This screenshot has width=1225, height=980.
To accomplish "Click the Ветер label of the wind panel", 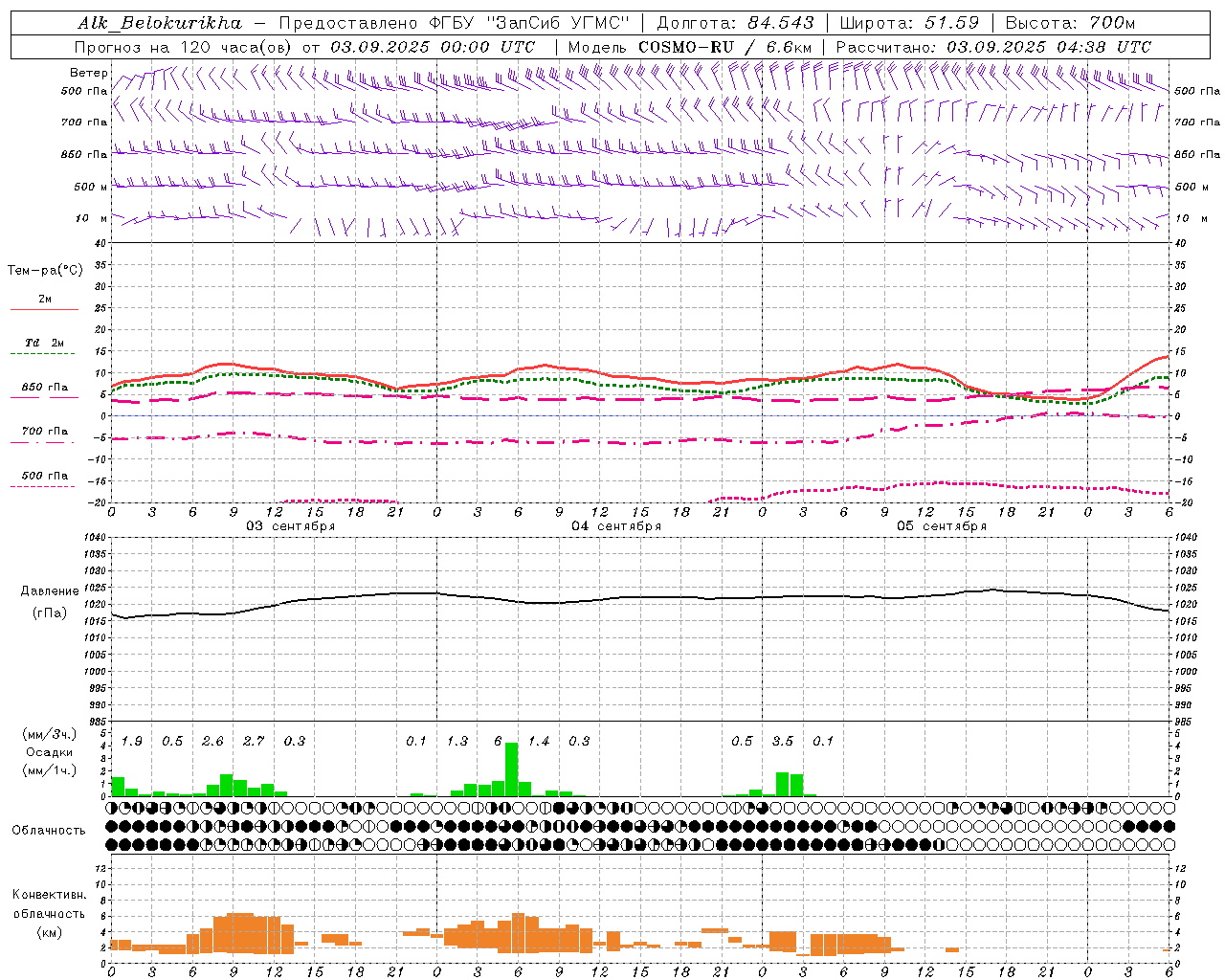I will pos(88,73).
